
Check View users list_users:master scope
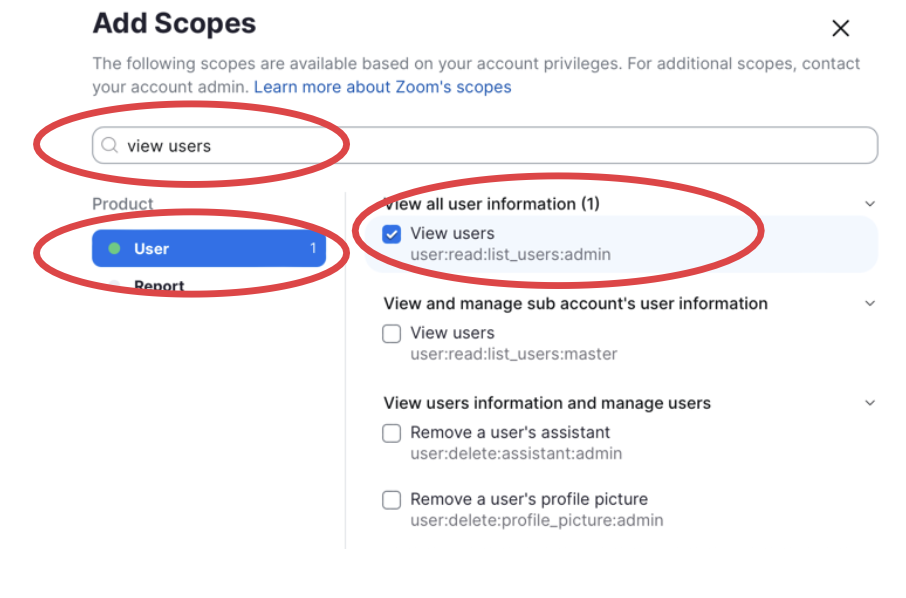[392, 334]
